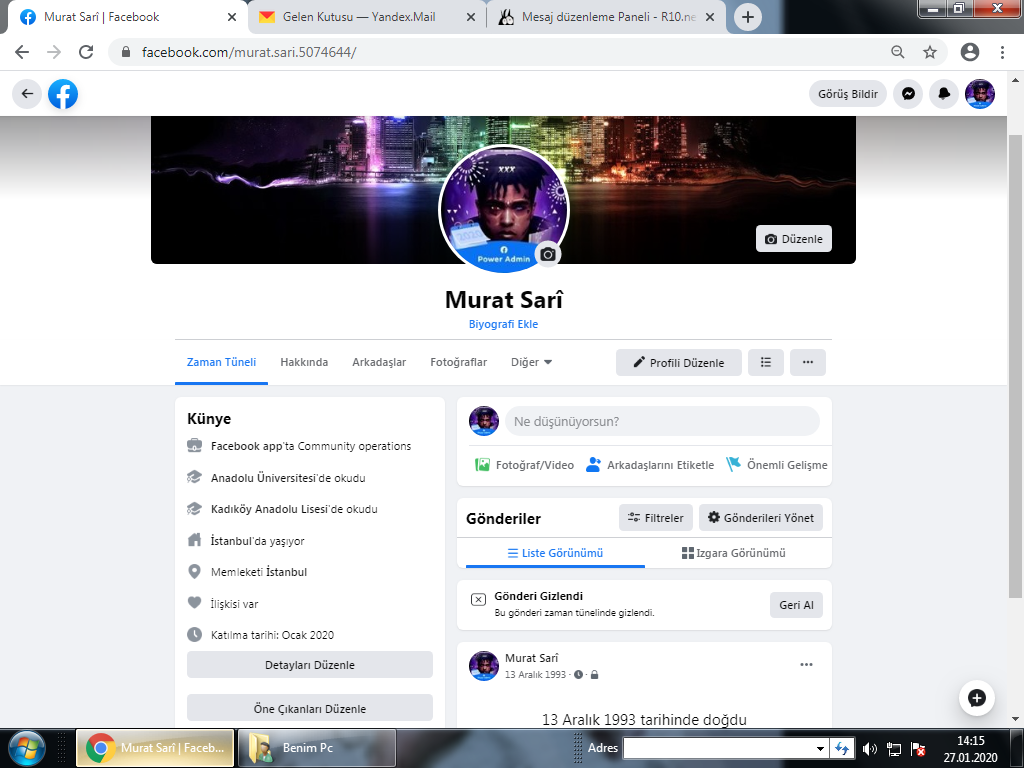
Task: Open the Chrome three-dot menu
Action: point(1002,52)
